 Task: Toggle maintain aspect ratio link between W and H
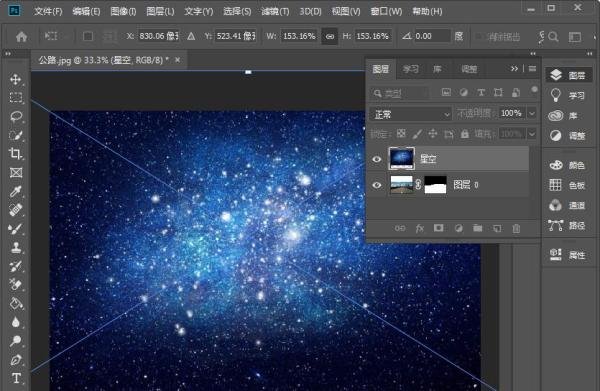329,37
